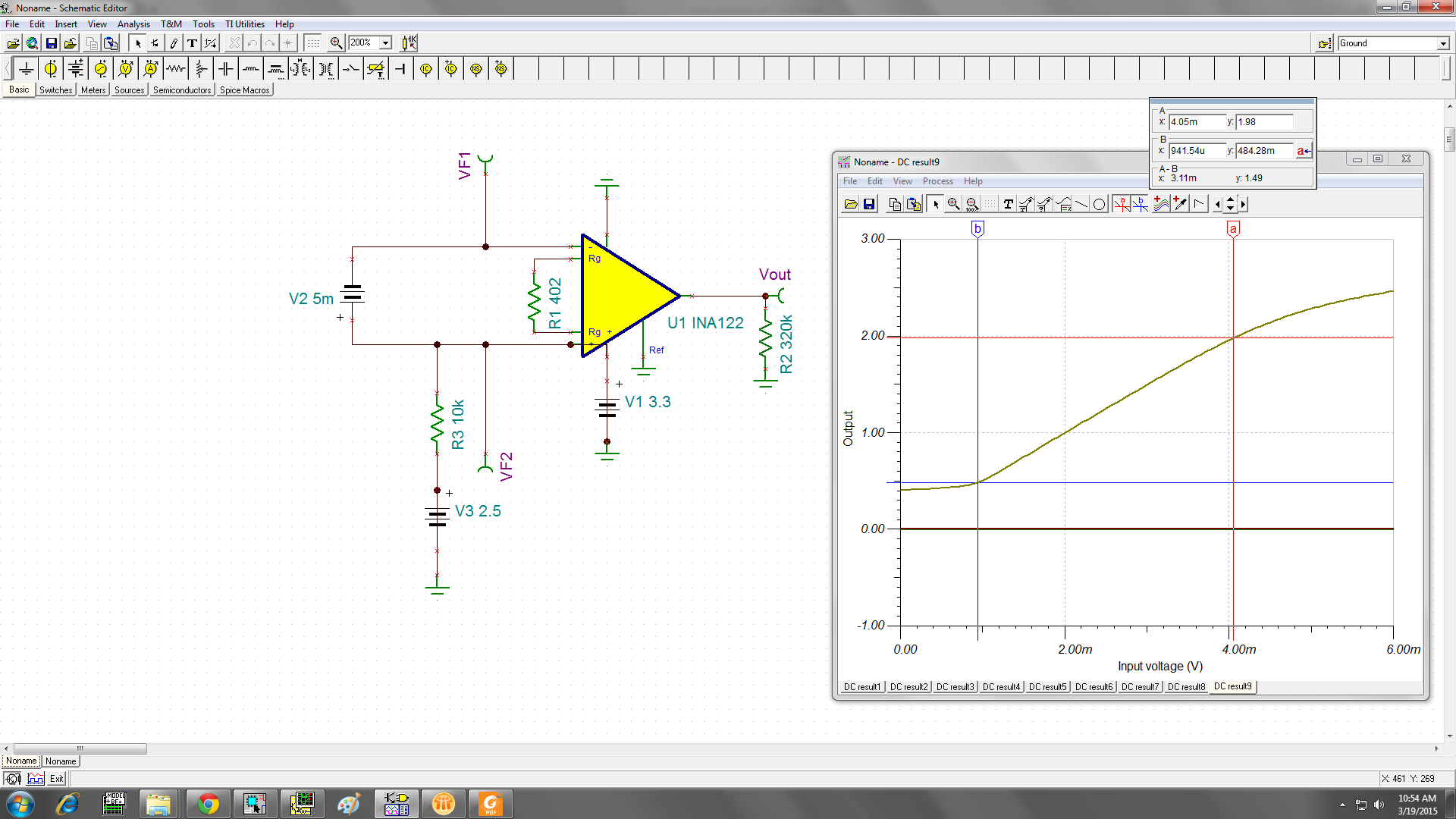Open the Ground dropdown at top right
Viewport: 1456px width, 819px height.
[x=1445, y=43]
